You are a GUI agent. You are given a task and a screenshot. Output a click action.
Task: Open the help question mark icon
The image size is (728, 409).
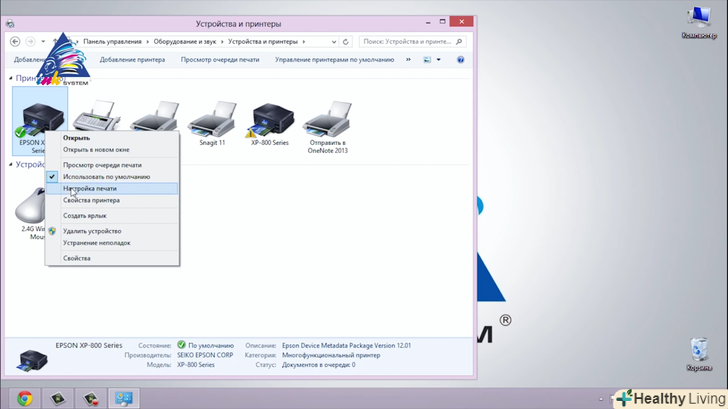(461, 59)
